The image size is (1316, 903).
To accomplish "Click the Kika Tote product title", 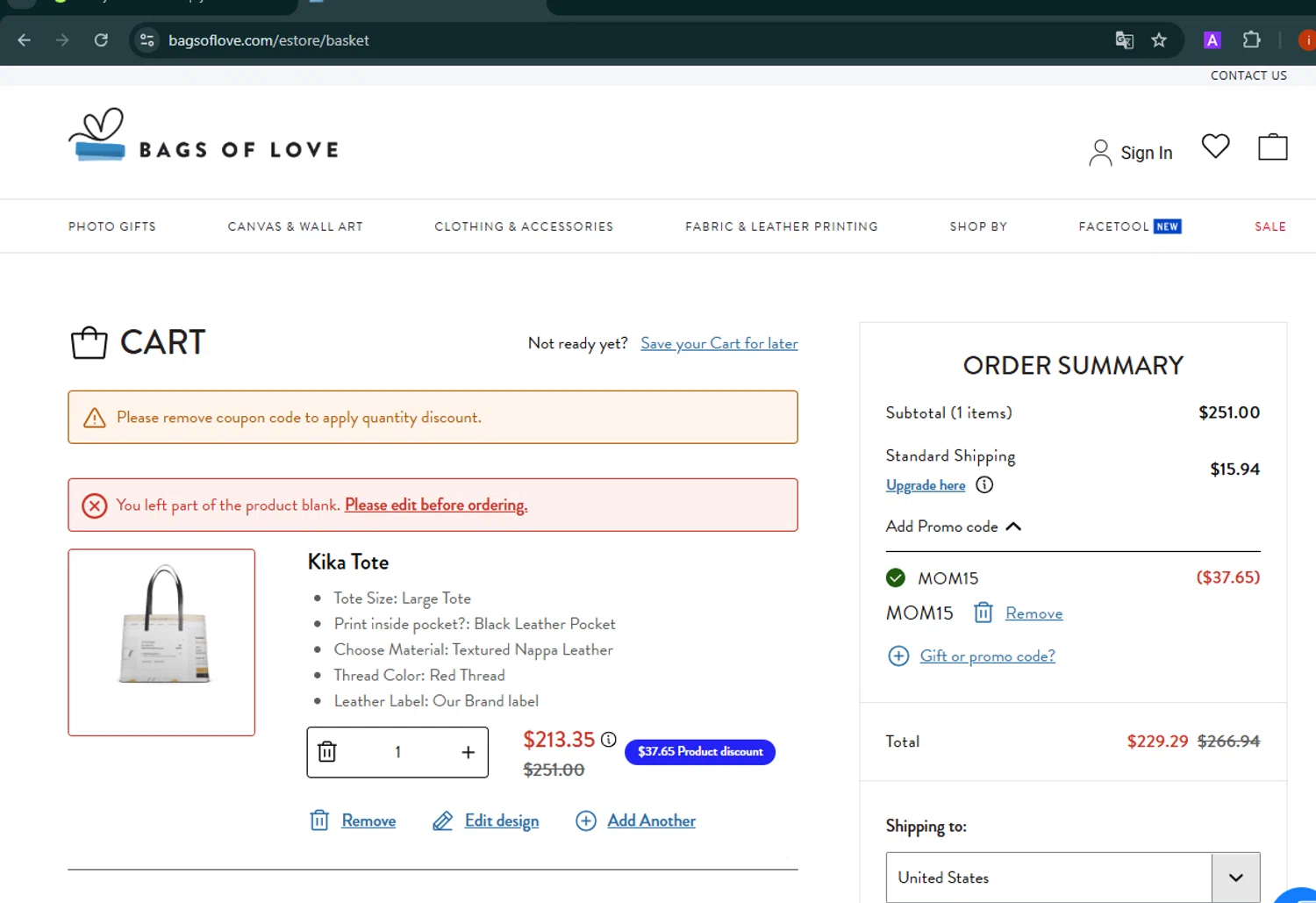I will 348,562.
